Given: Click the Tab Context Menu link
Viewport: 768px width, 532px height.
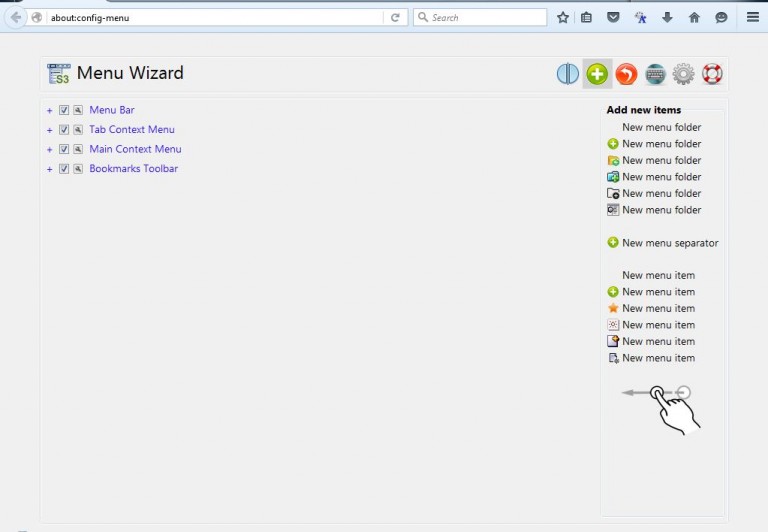Looking at the screenshot, I should click(132, 130).
